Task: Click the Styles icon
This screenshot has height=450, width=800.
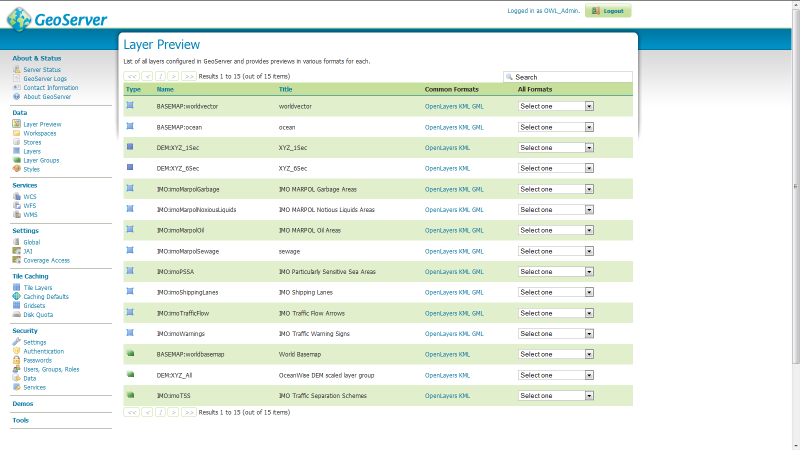Action: pos(17,169)
